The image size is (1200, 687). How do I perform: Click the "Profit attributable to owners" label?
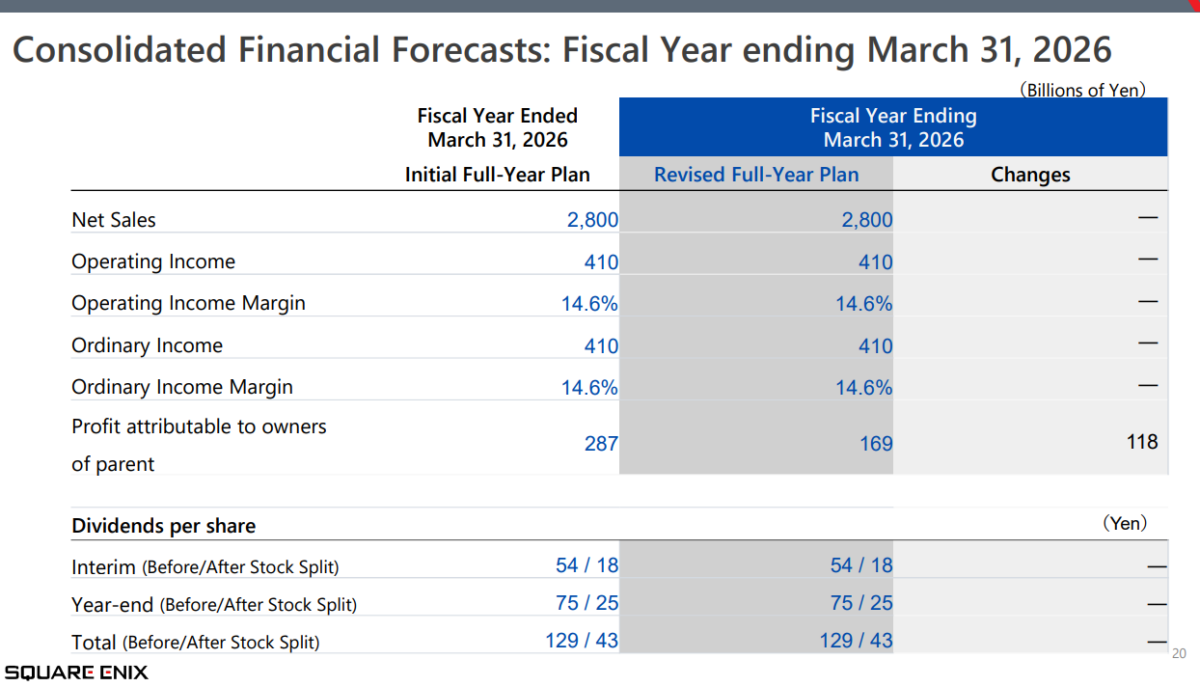tap(199, 427)
